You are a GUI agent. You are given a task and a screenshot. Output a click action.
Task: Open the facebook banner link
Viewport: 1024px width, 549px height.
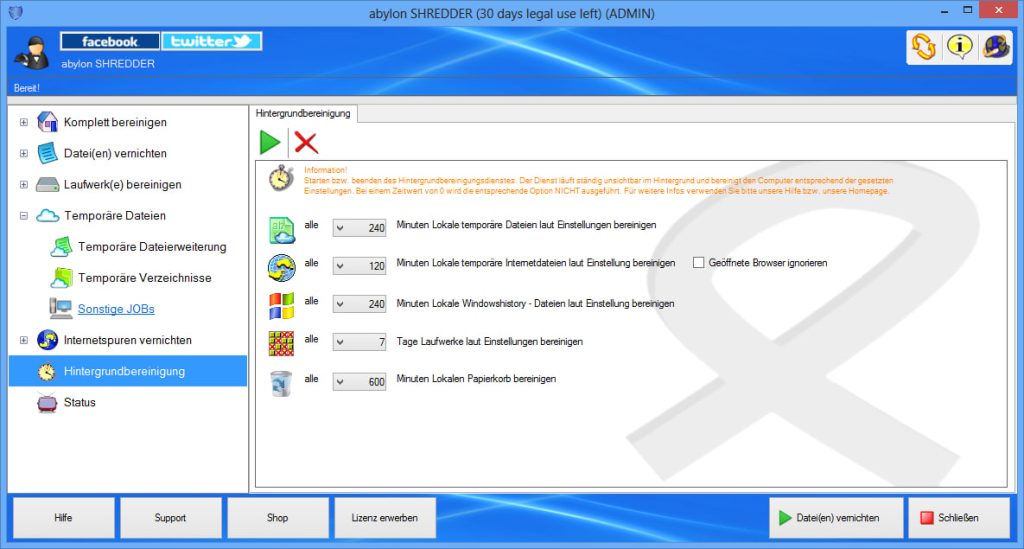pyautogui.click(x=110, y=41)
